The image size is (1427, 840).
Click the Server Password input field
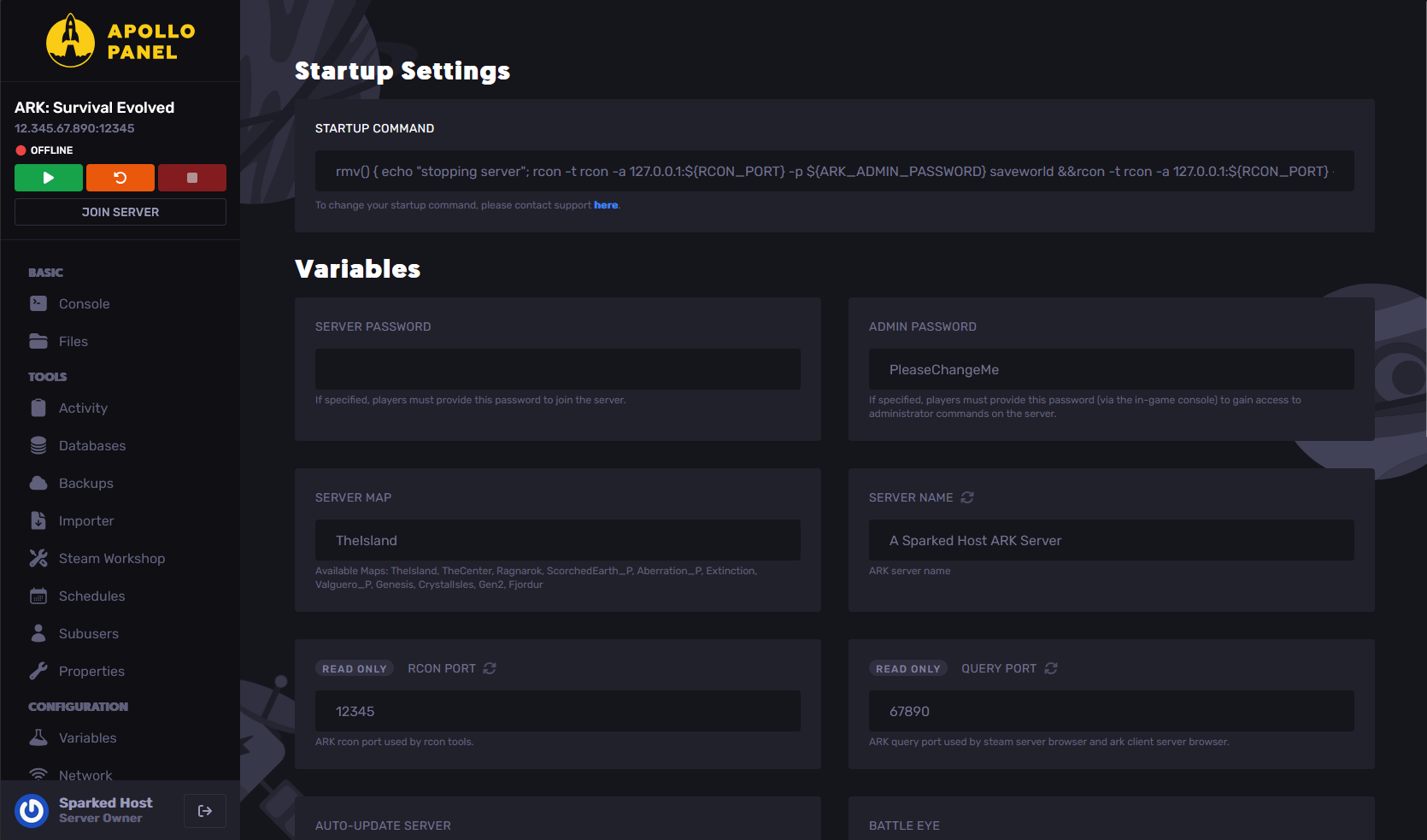click(557, 369)
